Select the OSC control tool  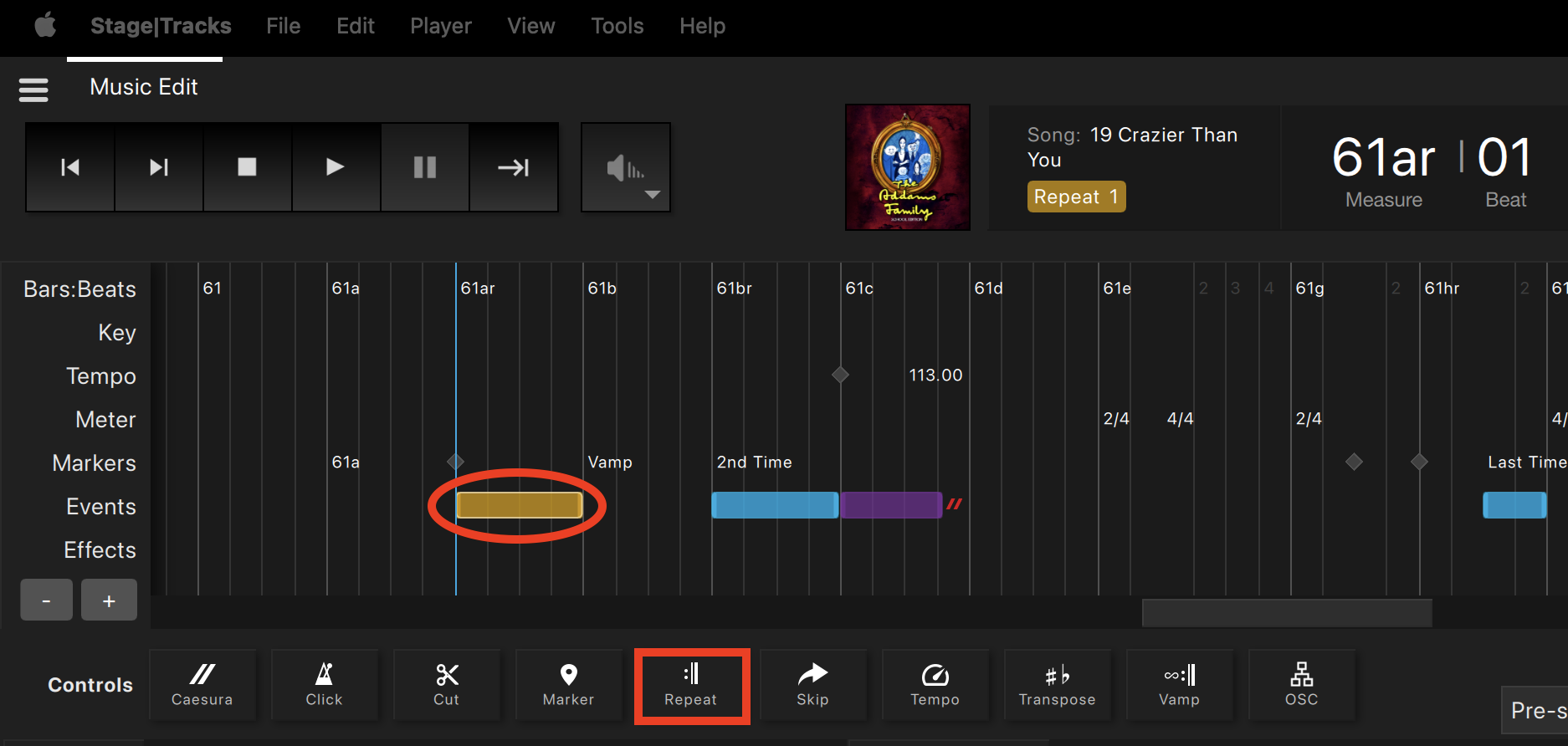(x=1301, y=684)
